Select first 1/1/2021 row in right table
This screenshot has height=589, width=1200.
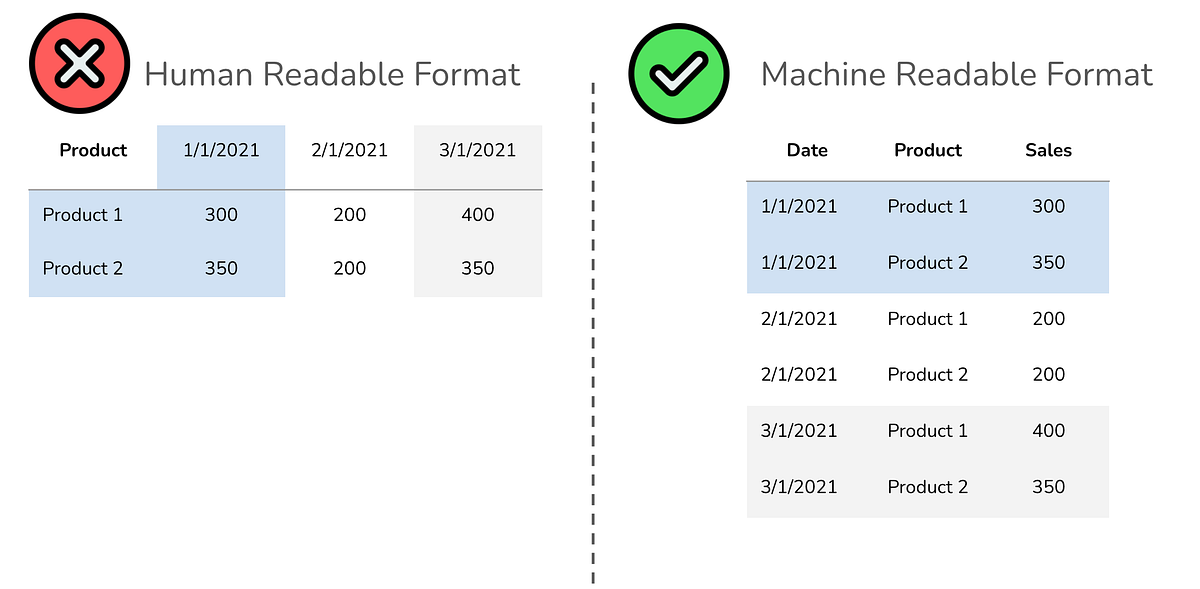pyautogui.click(x=928, y=207)
